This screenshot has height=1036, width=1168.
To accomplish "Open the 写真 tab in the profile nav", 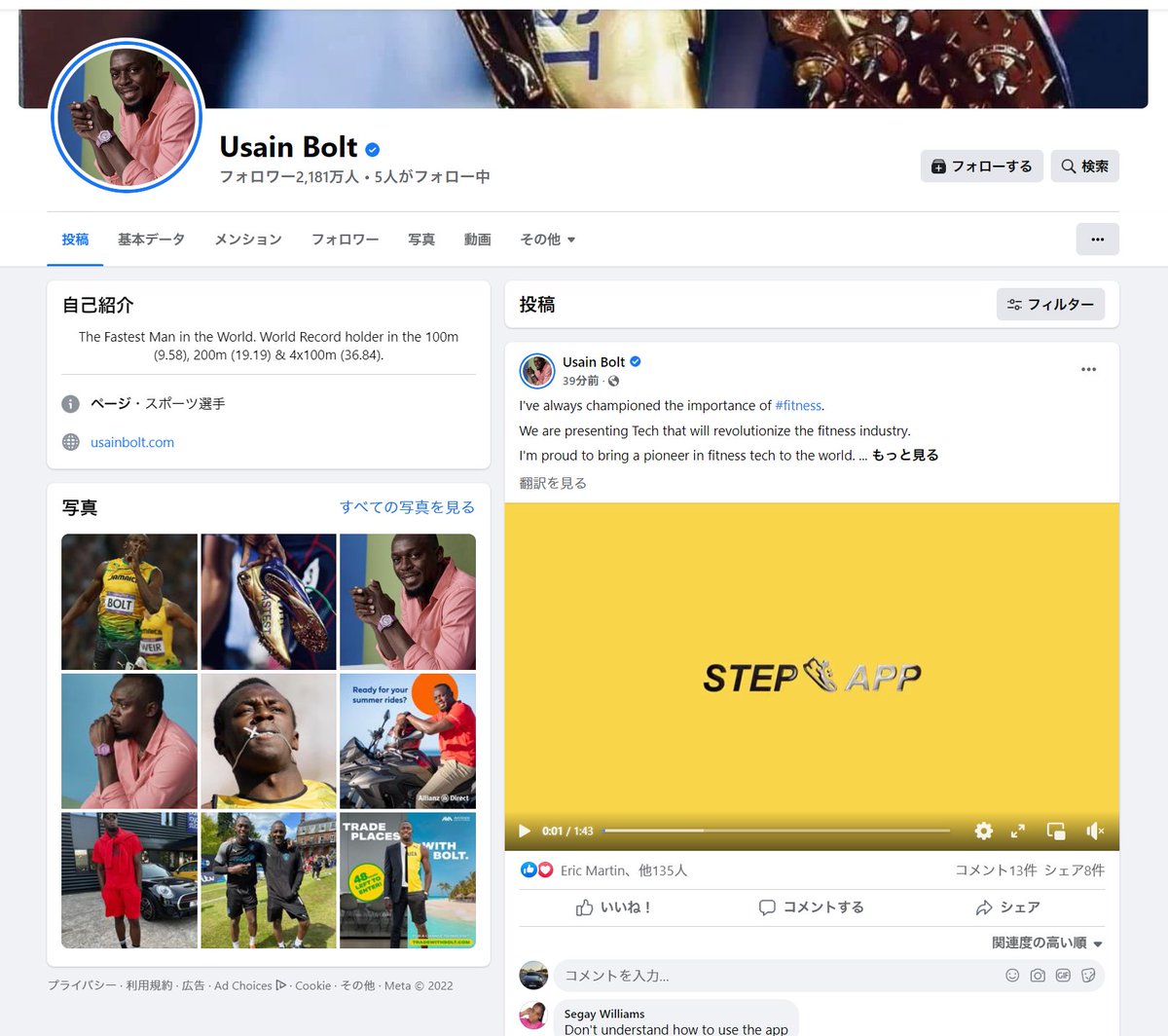I will pos(421,240).
